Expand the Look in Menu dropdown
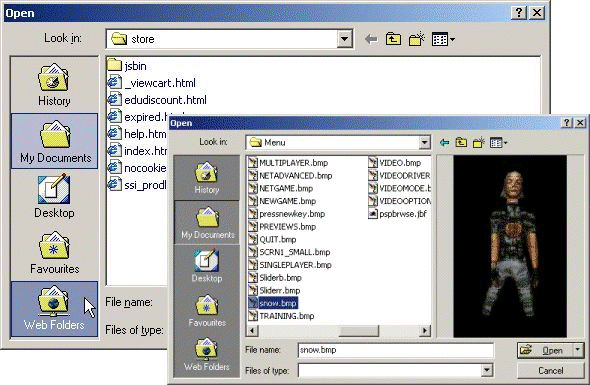The image size is (590, 385). (424, 143)
